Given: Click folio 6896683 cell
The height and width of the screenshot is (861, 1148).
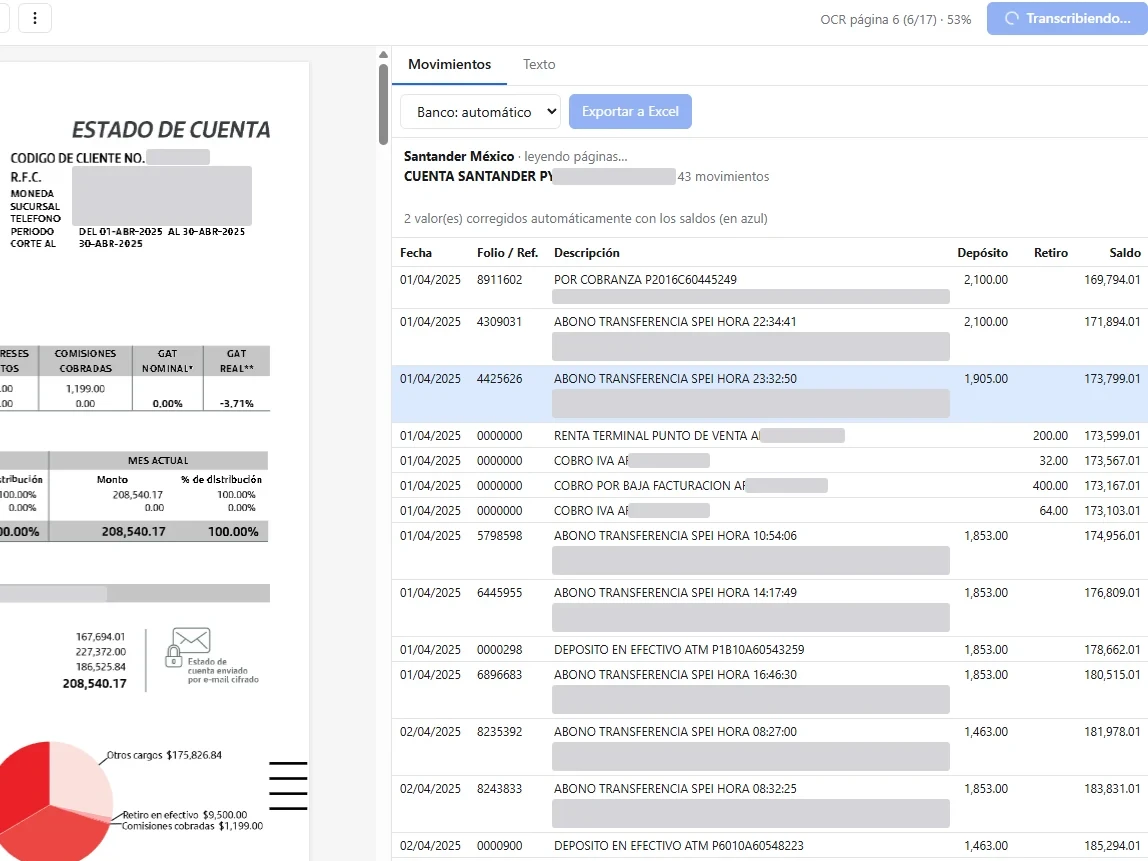Looking at the screenshot, I should pos(499,674).
